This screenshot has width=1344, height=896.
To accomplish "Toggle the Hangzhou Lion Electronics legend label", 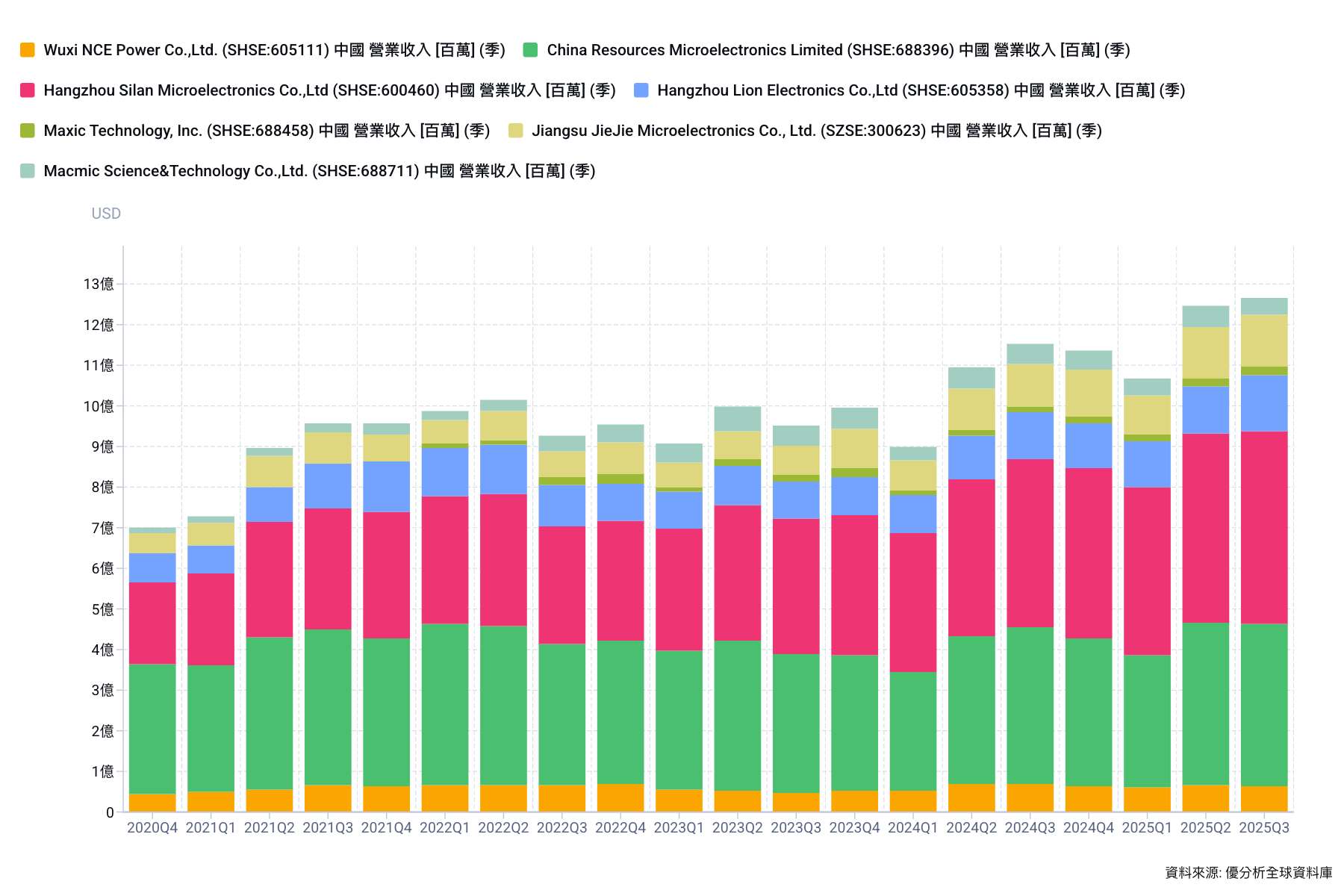I will coord(920,90).
